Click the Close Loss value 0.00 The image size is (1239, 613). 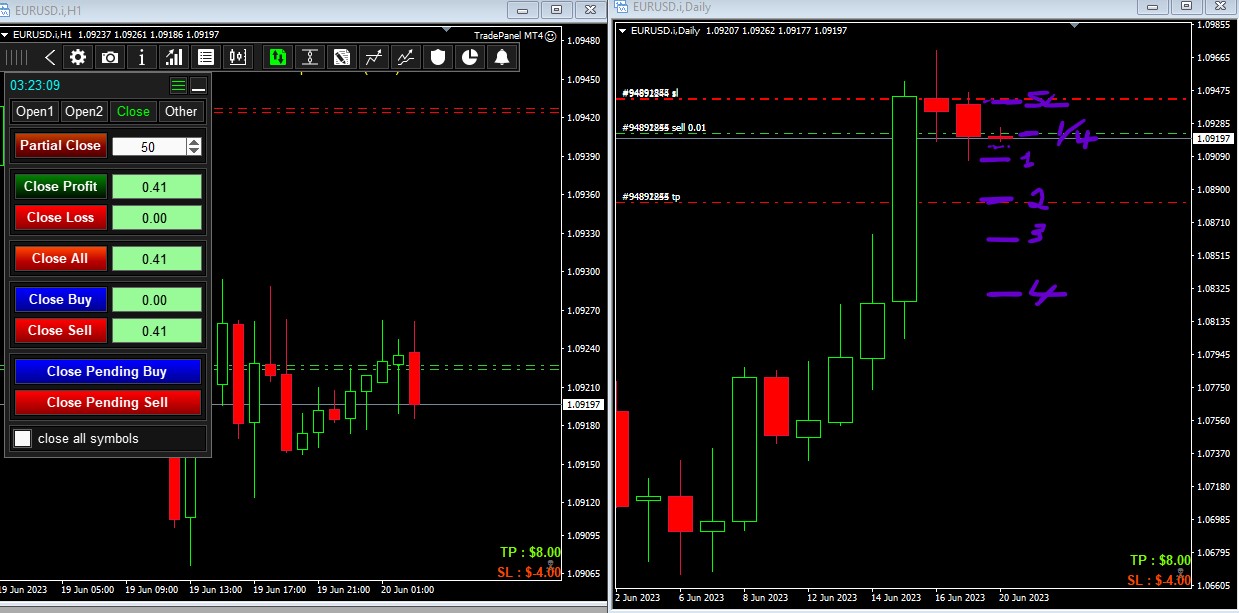[157, 217]
